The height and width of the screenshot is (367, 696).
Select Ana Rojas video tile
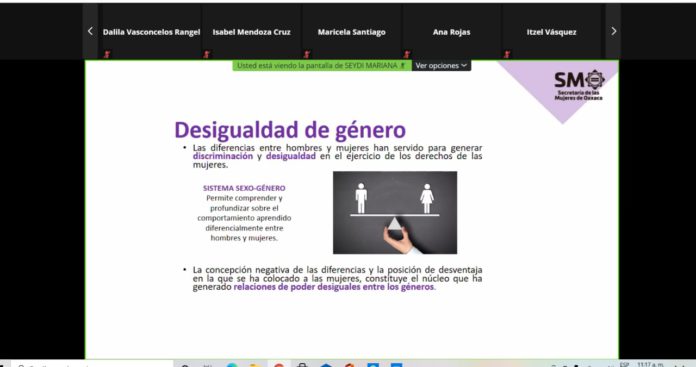451,31
